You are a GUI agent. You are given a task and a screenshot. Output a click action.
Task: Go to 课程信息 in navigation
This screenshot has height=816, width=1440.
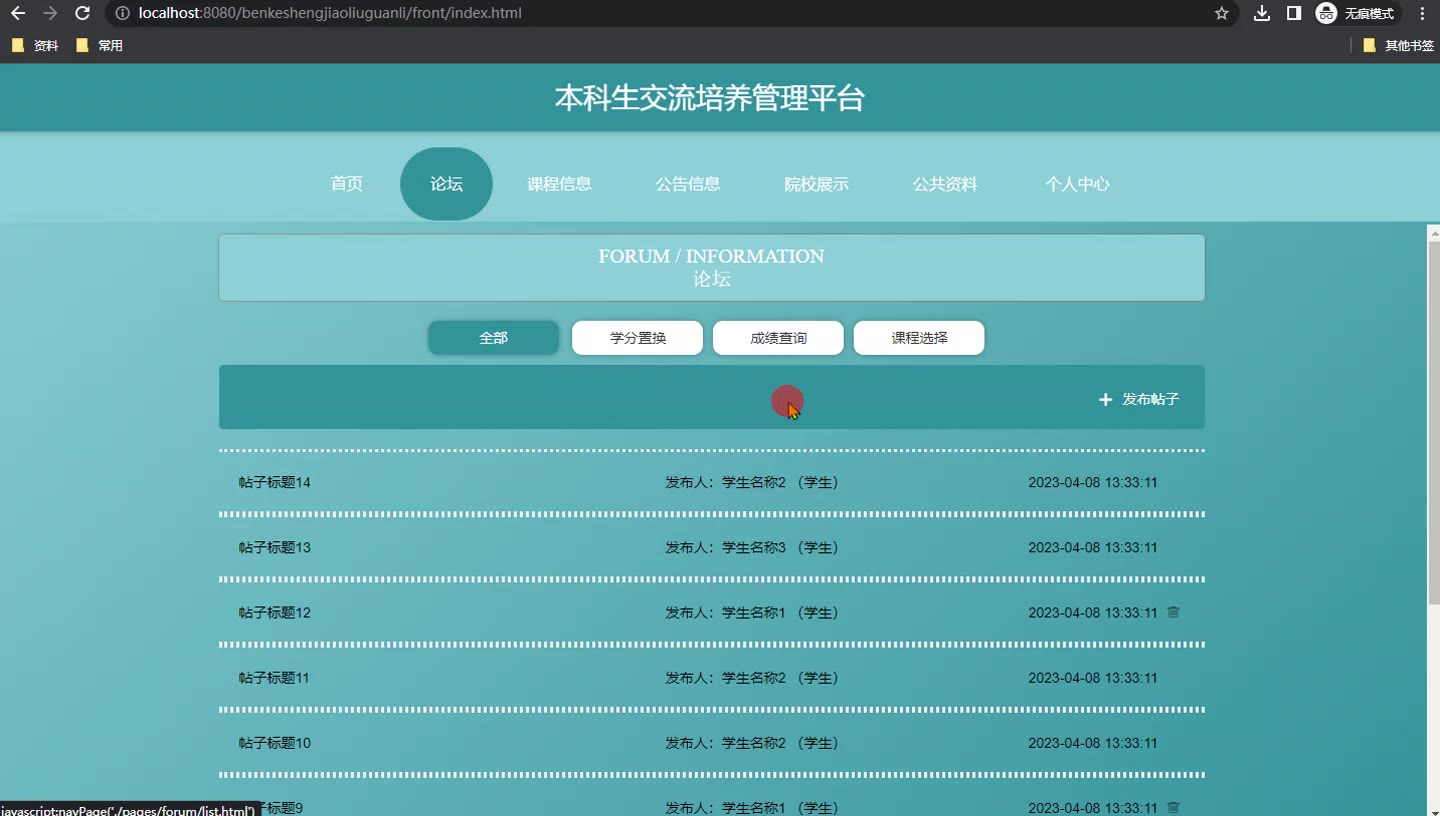(559, 184)
